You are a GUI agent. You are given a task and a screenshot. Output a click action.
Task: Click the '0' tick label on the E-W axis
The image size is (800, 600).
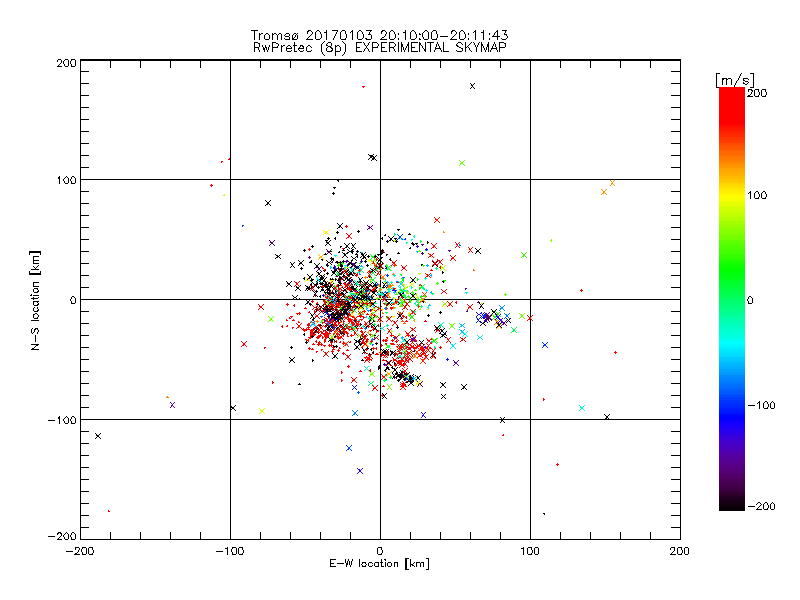(380, 551)
